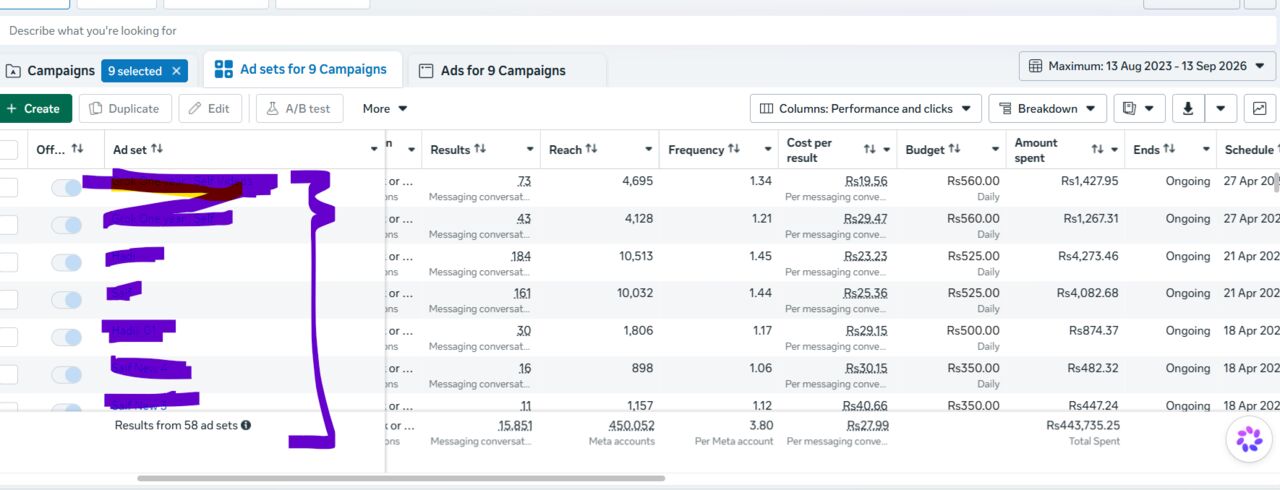1280x490 pixels.
Task: Click the Duplicate button
Action: (125, 108)
